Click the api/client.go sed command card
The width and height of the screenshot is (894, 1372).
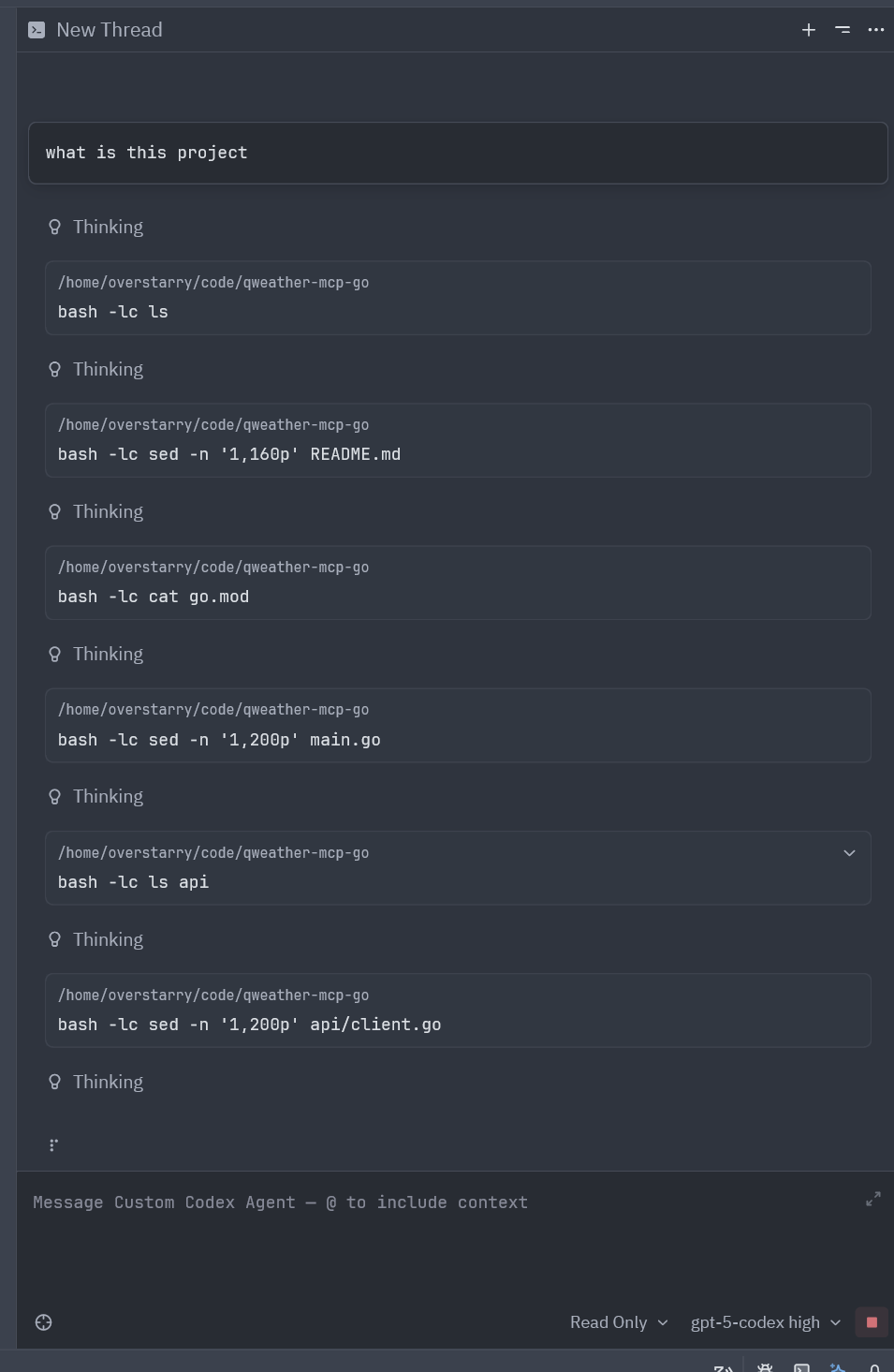(458, 1011)
